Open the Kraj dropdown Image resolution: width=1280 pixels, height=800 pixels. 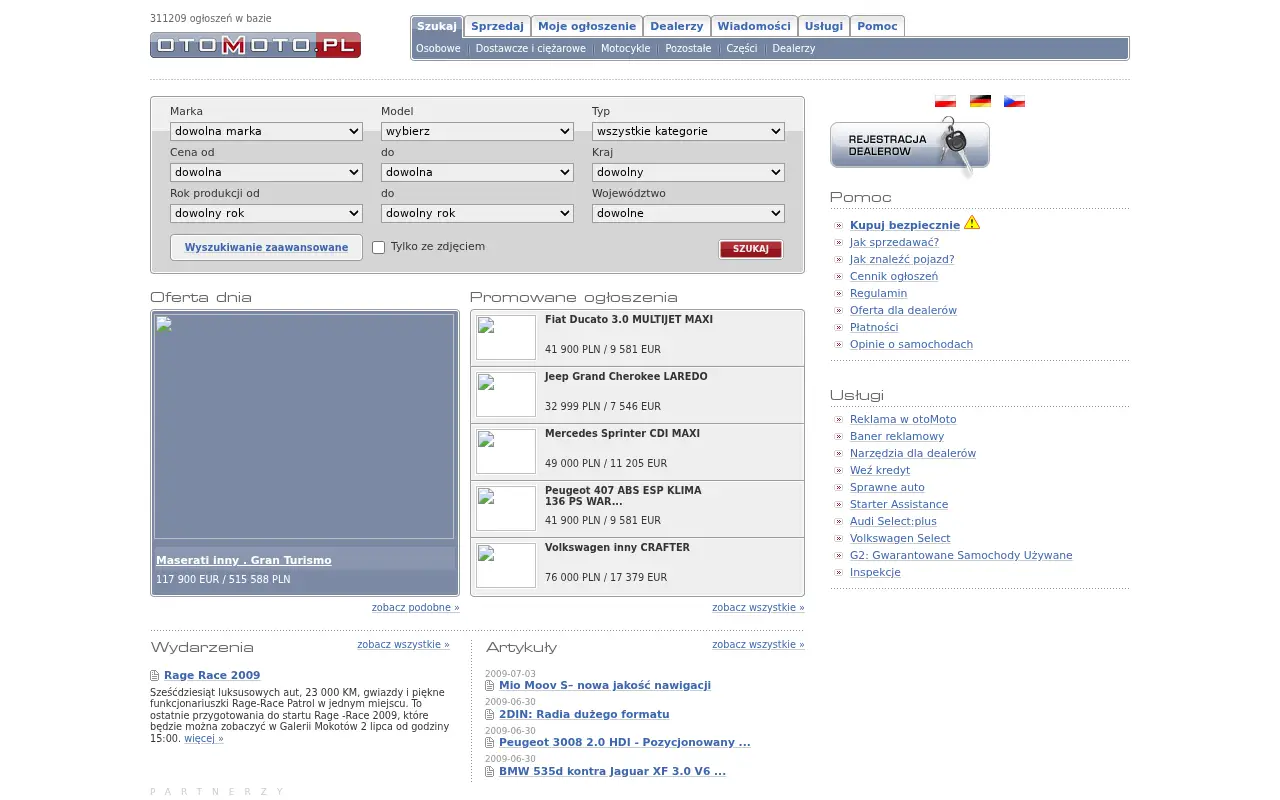688,172
